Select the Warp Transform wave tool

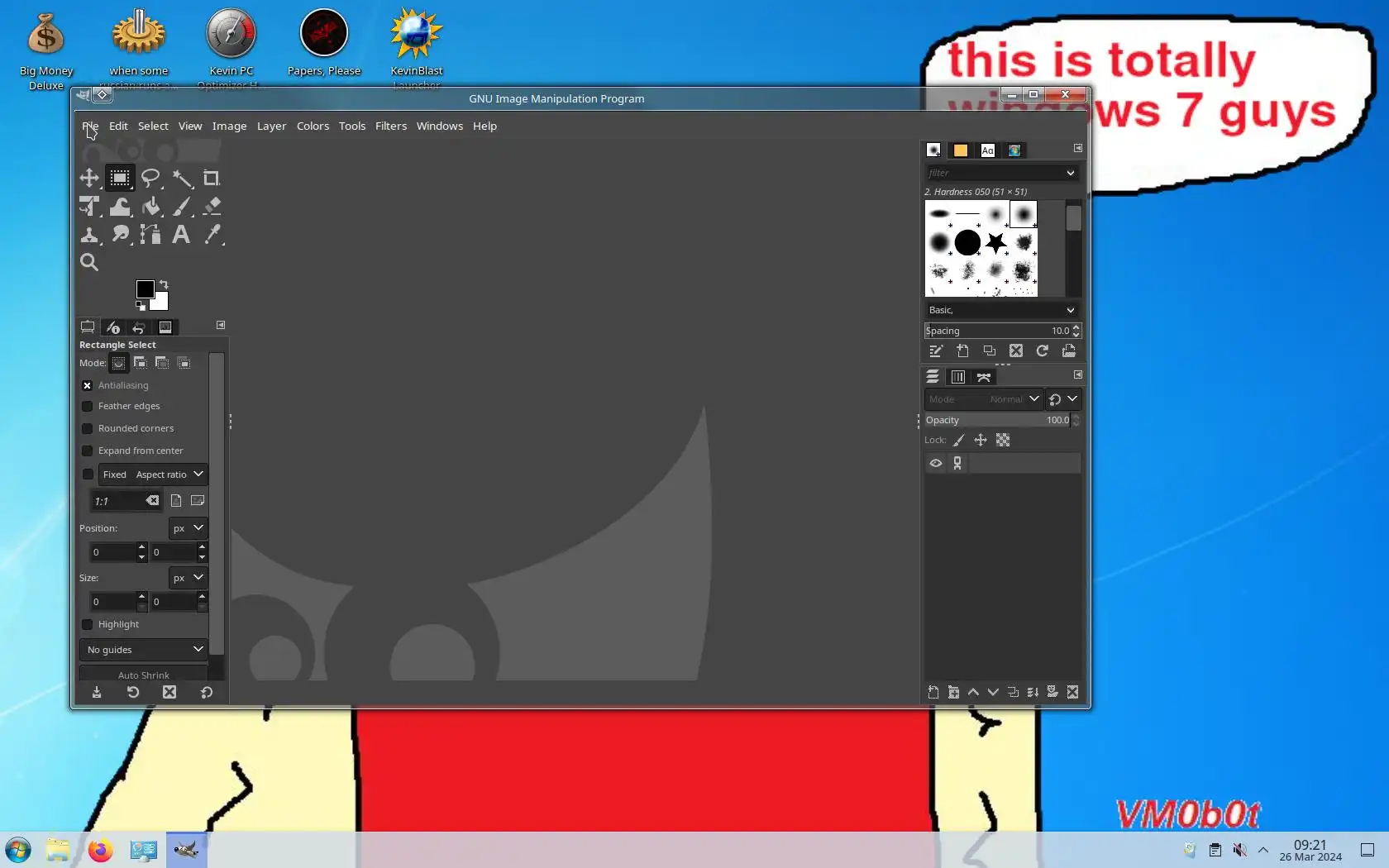(120, 206)
